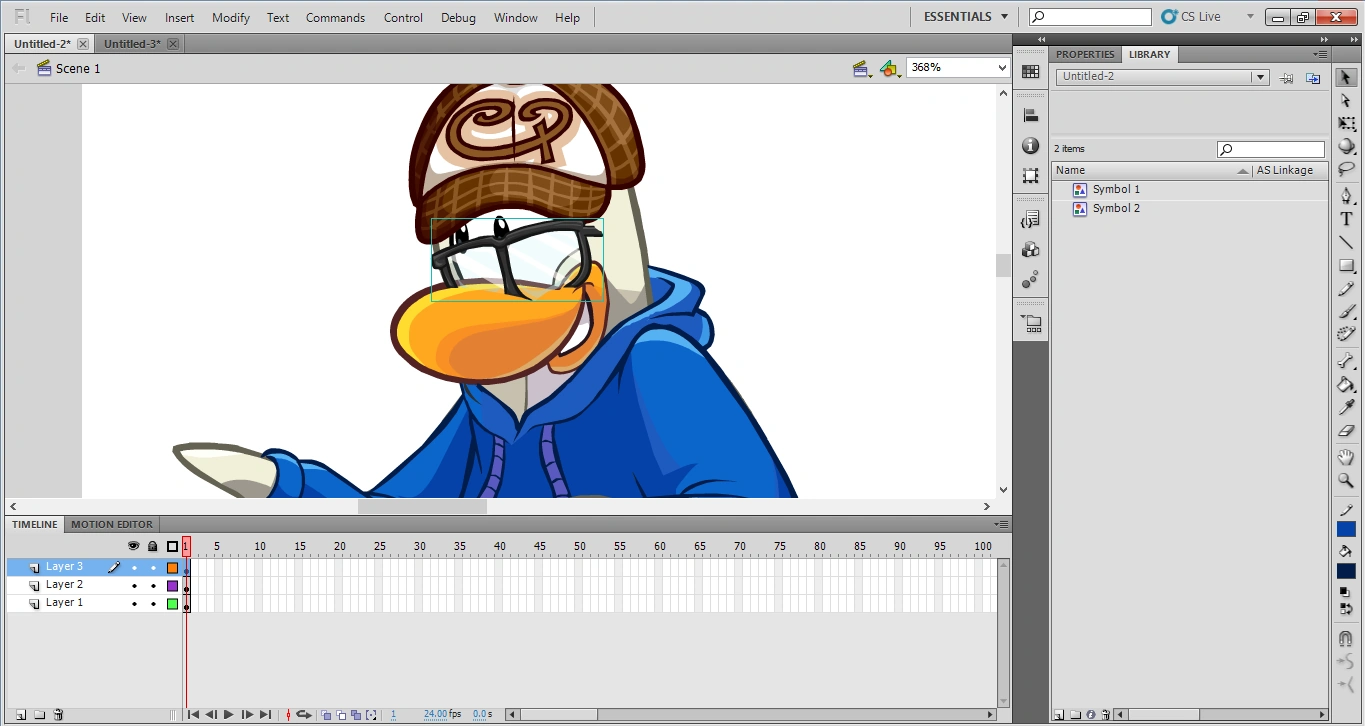Choose the Text tool
Image resolution: width=1365 pixels, height=726 pixels.
pos(1346,219)
